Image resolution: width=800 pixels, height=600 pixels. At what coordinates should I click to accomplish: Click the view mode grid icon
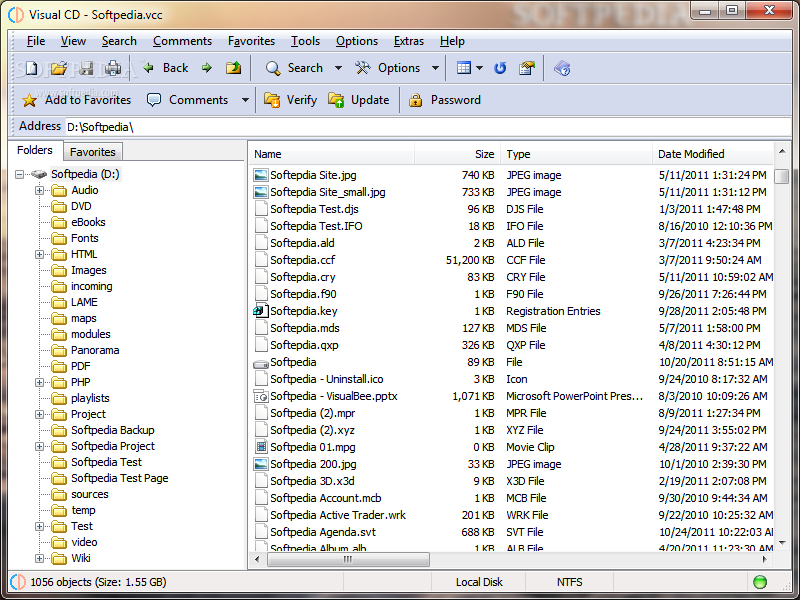point(464,68)
